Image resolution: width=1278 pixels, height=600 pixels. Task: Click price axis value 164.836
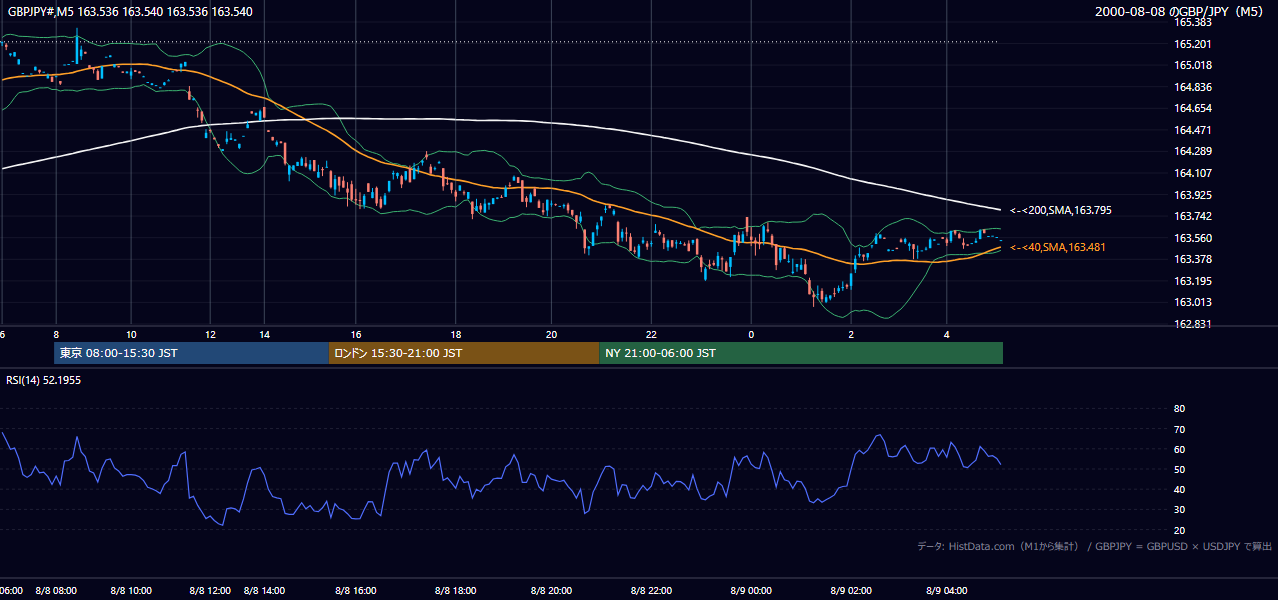[x=1192, y=87]
